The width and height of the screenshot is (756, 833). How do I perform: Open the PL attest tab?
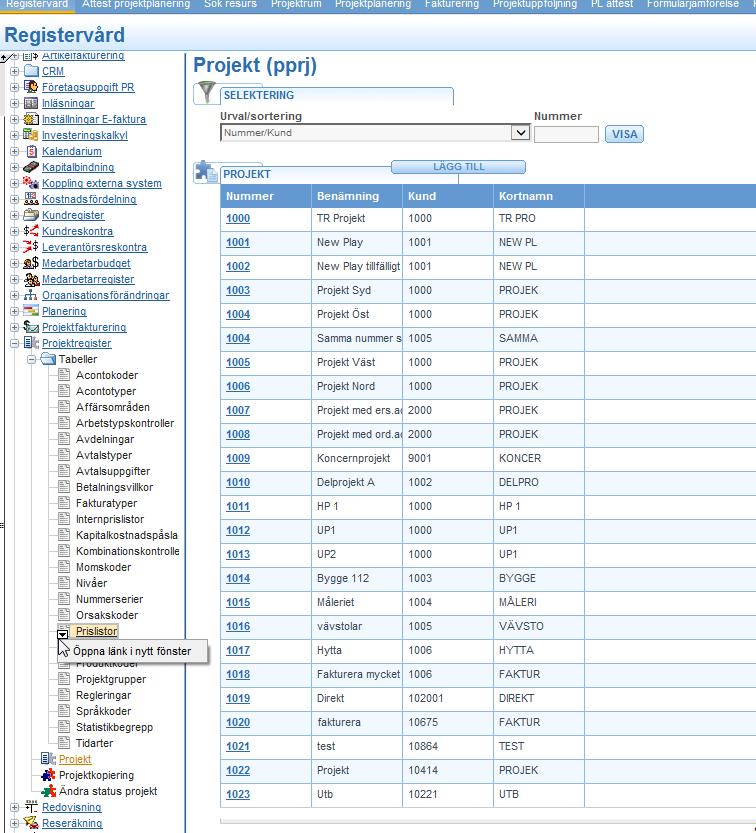[x=612, y=4]
